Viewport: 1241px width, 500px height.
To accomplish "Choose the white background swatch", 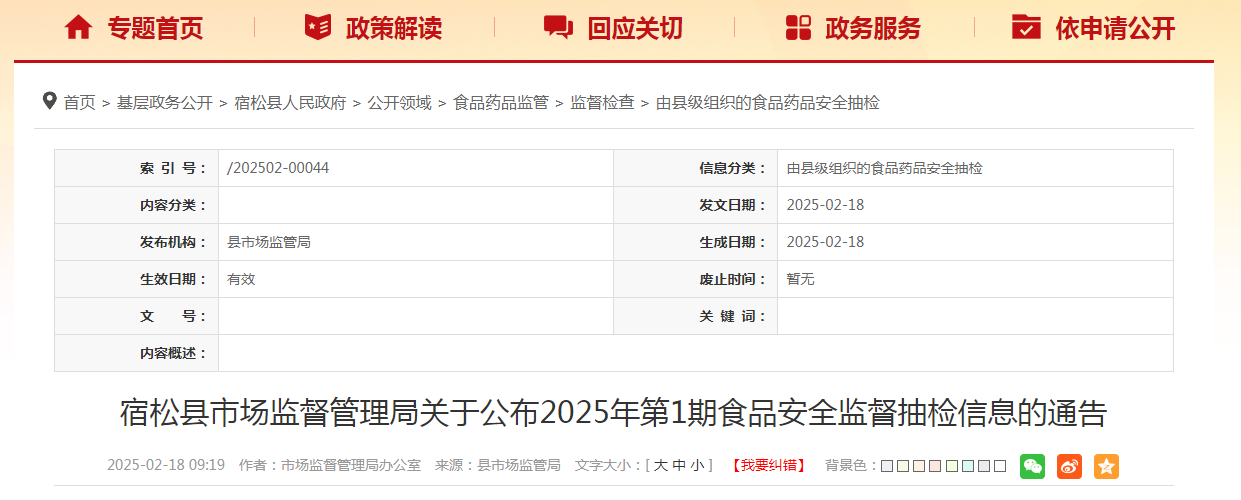I will coord(1000,466).
